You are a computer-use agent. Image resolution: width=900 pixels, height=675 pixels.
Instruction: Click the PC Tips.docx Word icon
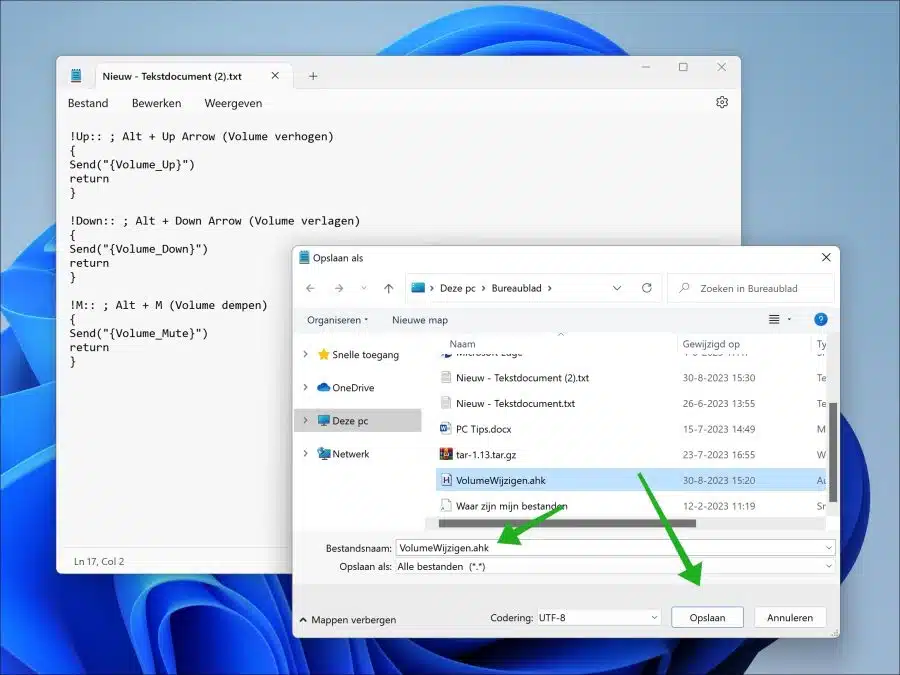445,429
